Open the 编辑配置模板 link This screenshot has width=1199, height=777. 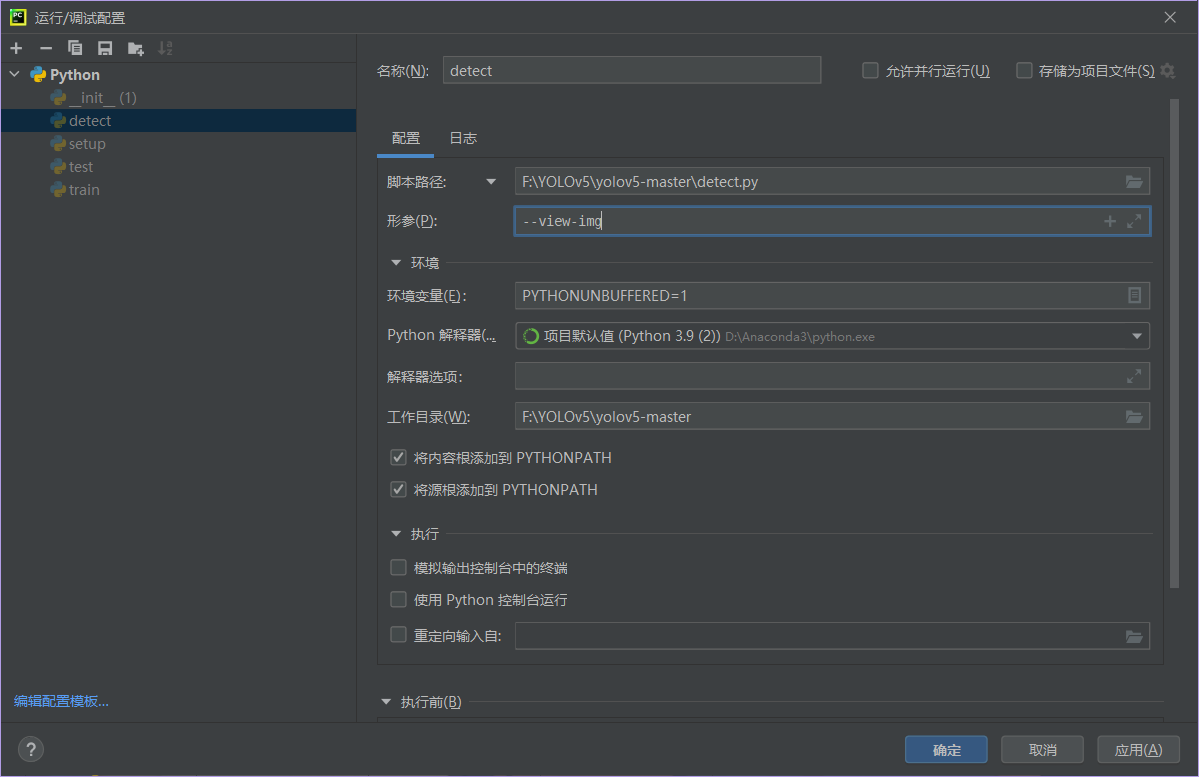point(61,701)
